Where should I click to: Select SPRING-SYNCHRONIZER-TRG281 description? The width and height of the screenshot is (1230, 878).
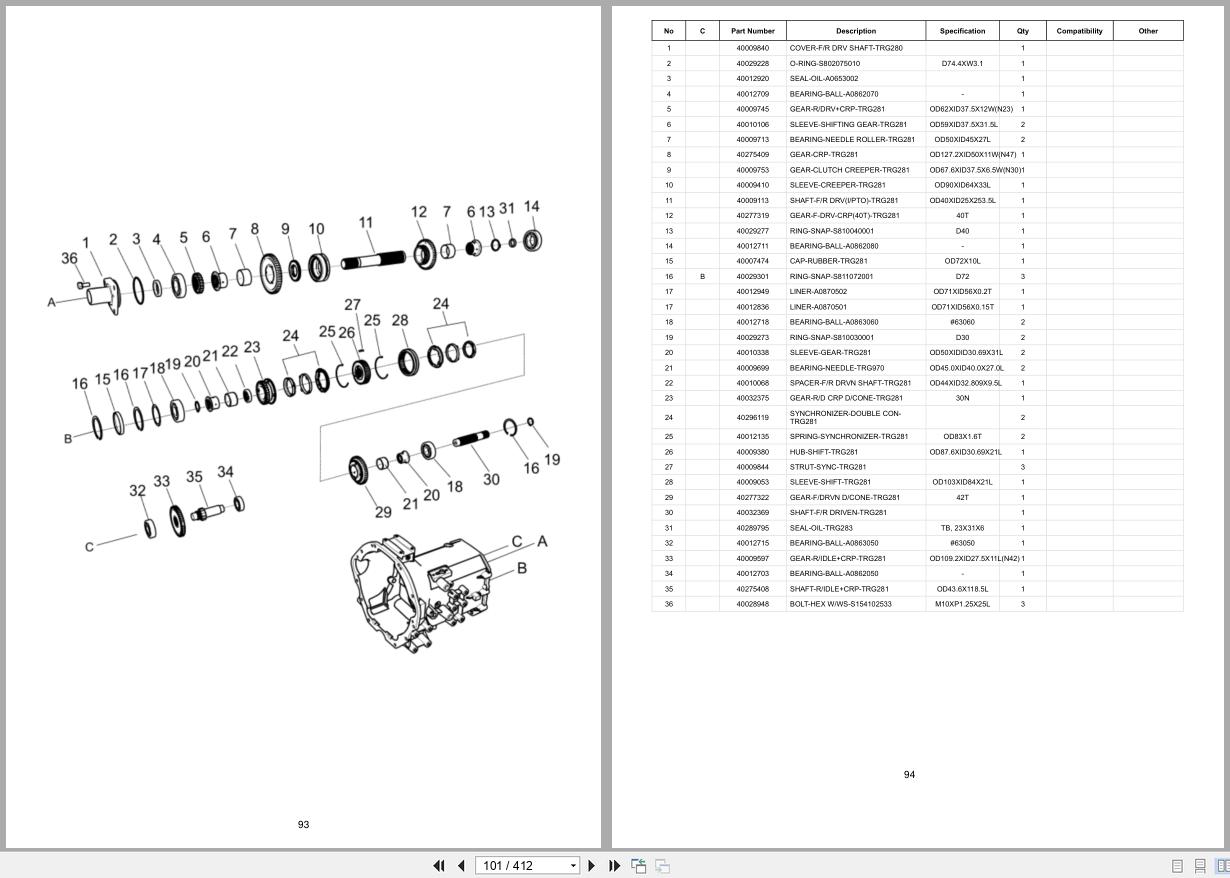(x=849, y=436)
